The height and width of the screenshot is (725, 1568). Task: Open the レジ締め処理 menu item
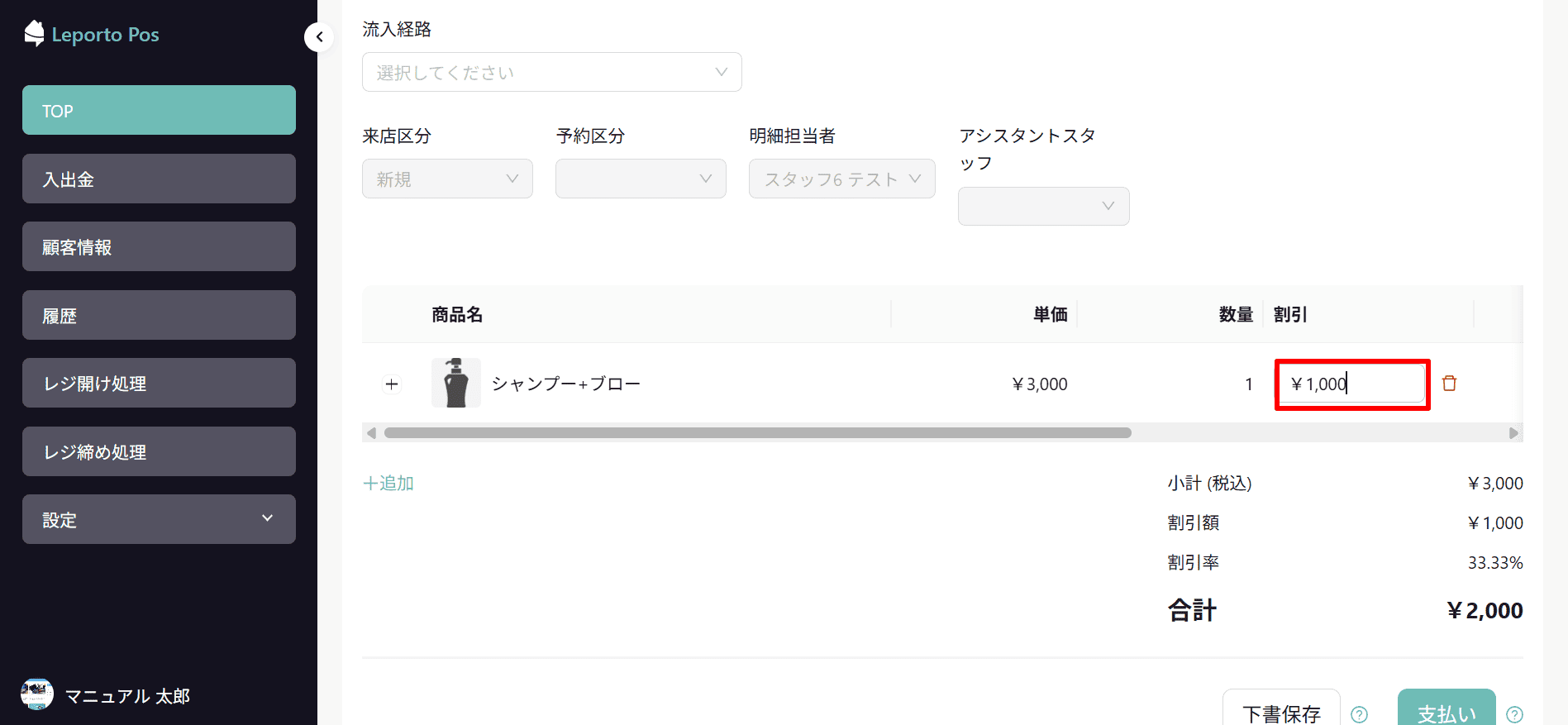159,451
